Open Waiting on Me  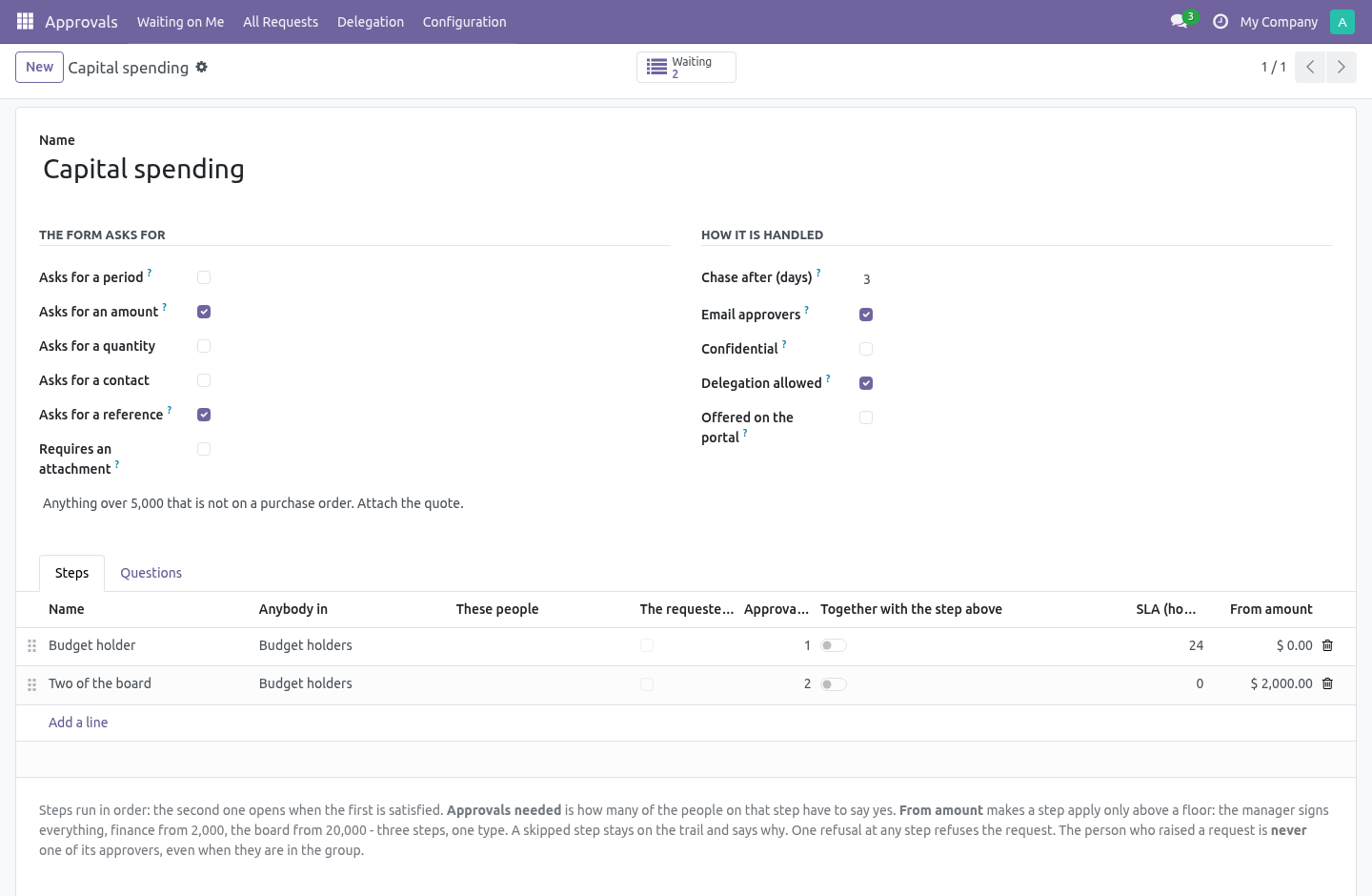click(181, 22)
